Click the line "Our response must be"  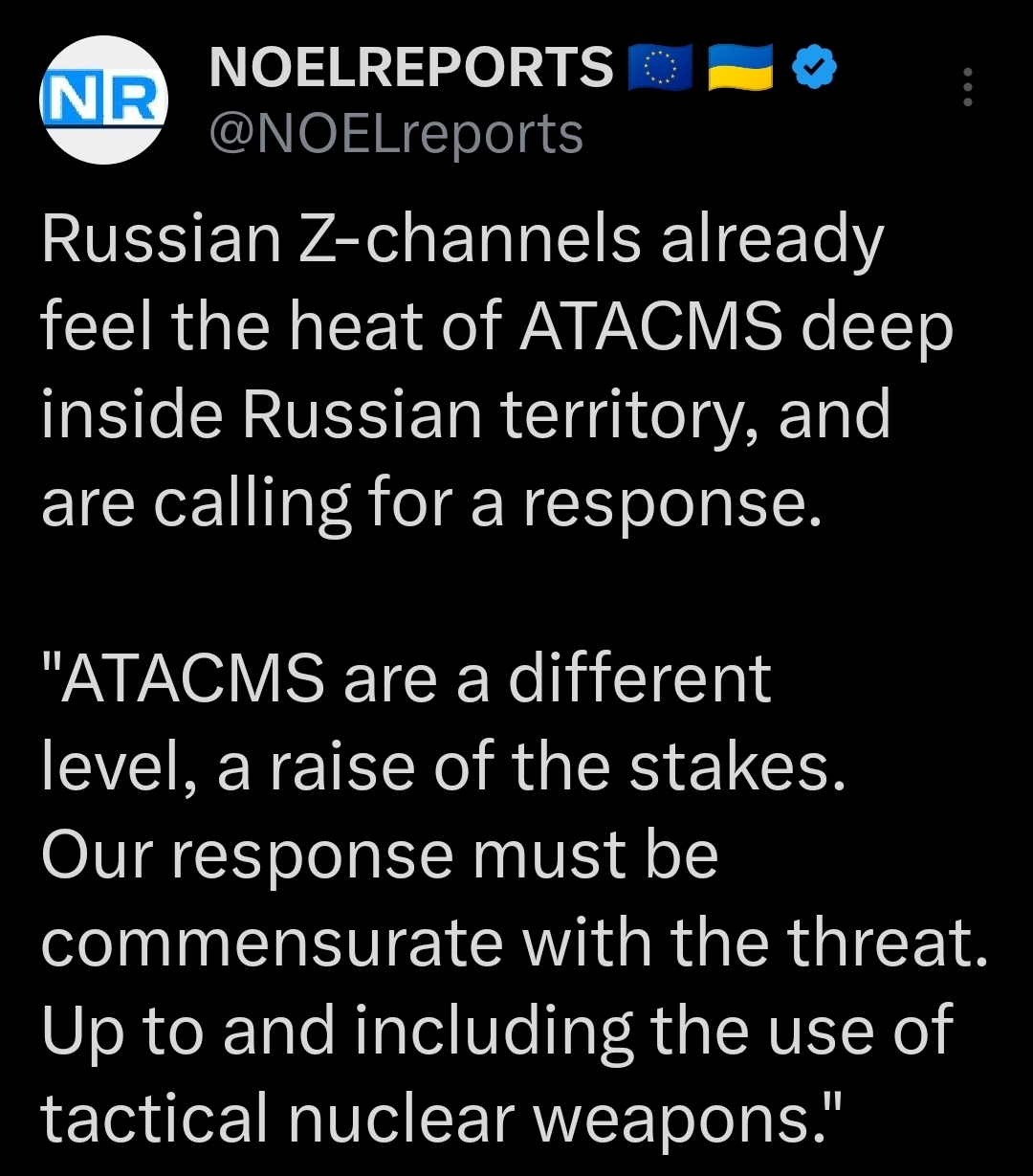coord(380,854)
